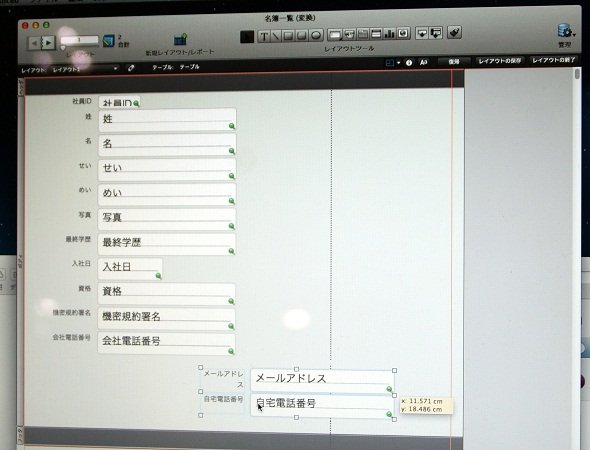This screenshot has width=590, height=450.
Task: Select the Chart tool
Action: coord(389,34)
